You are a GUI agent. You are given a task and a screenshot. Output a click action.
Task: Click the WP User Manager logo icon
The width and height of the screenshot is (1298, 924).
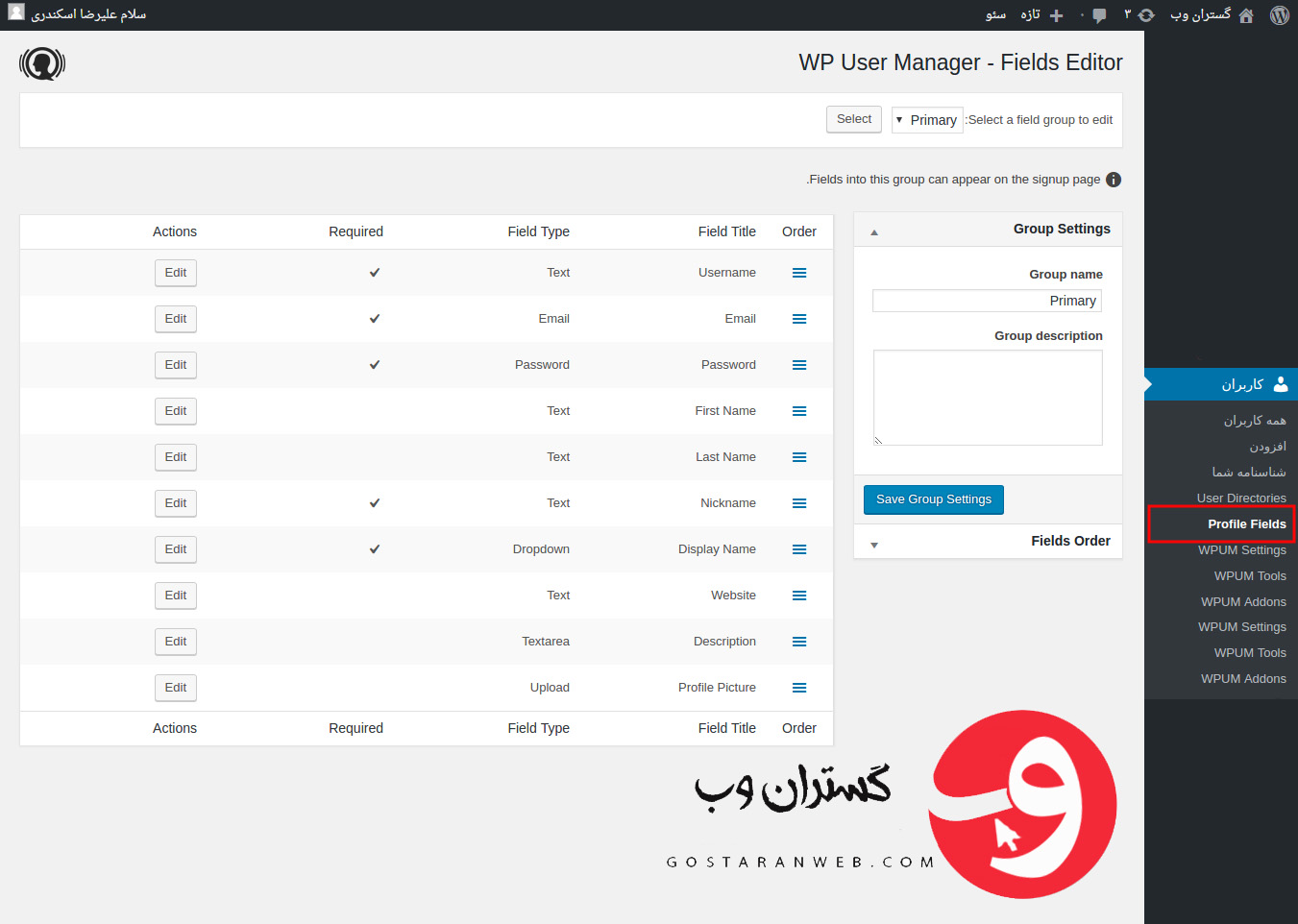pyautogui.click(x=42, y=63)
